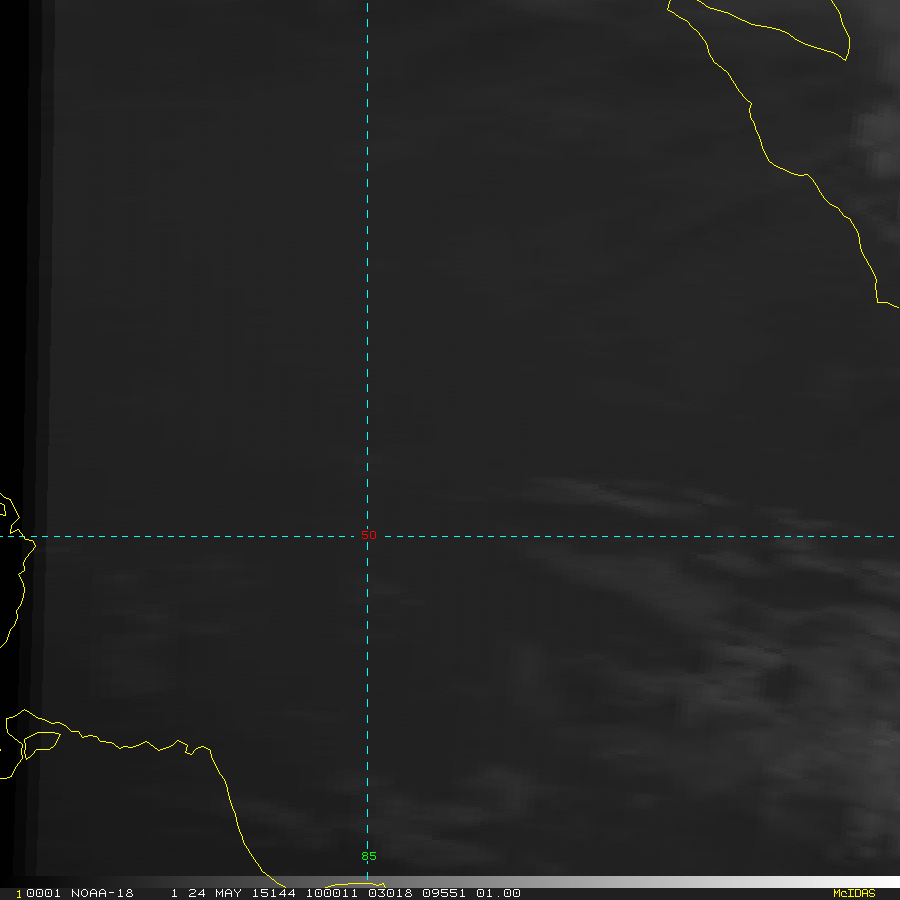This screenshot has width=900, height=900.
Task: Select the 15144 Julian date value
Action: tap(273, 893)
